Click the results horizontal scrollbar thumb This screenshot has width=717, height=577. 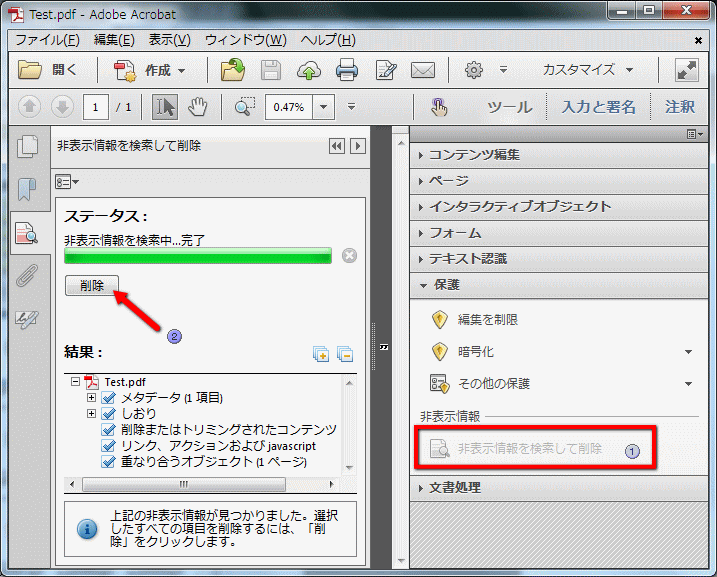tap(184, 484)
